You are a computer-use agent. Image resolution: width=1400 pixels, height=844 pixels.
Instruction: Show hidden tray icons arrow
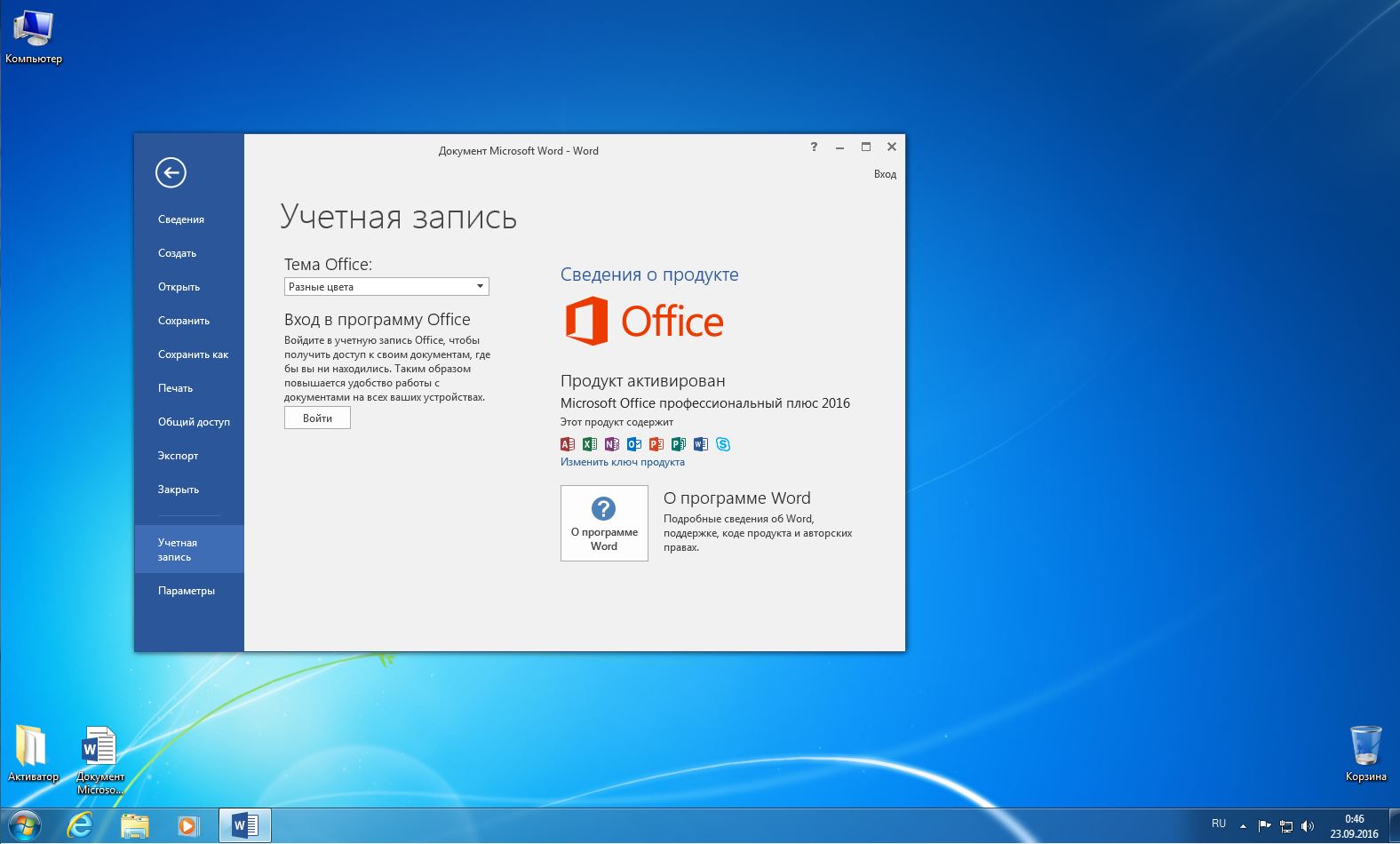[1243, 826]
